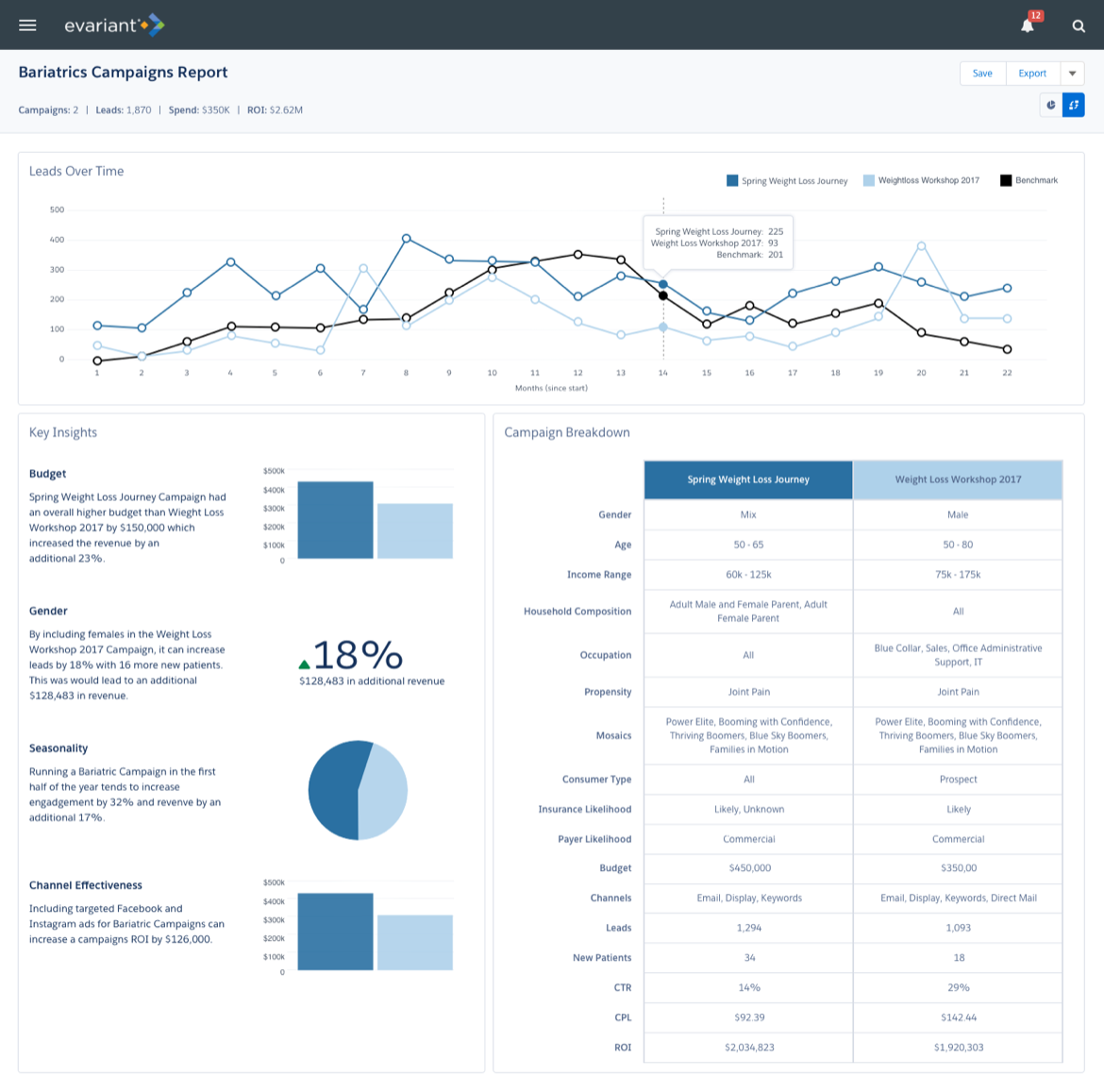Toggle the Weightloss Workshop 2017 legend entry
Image resolution: width=1104 pixels, height=1092 pixels.
tap(921, 180)
